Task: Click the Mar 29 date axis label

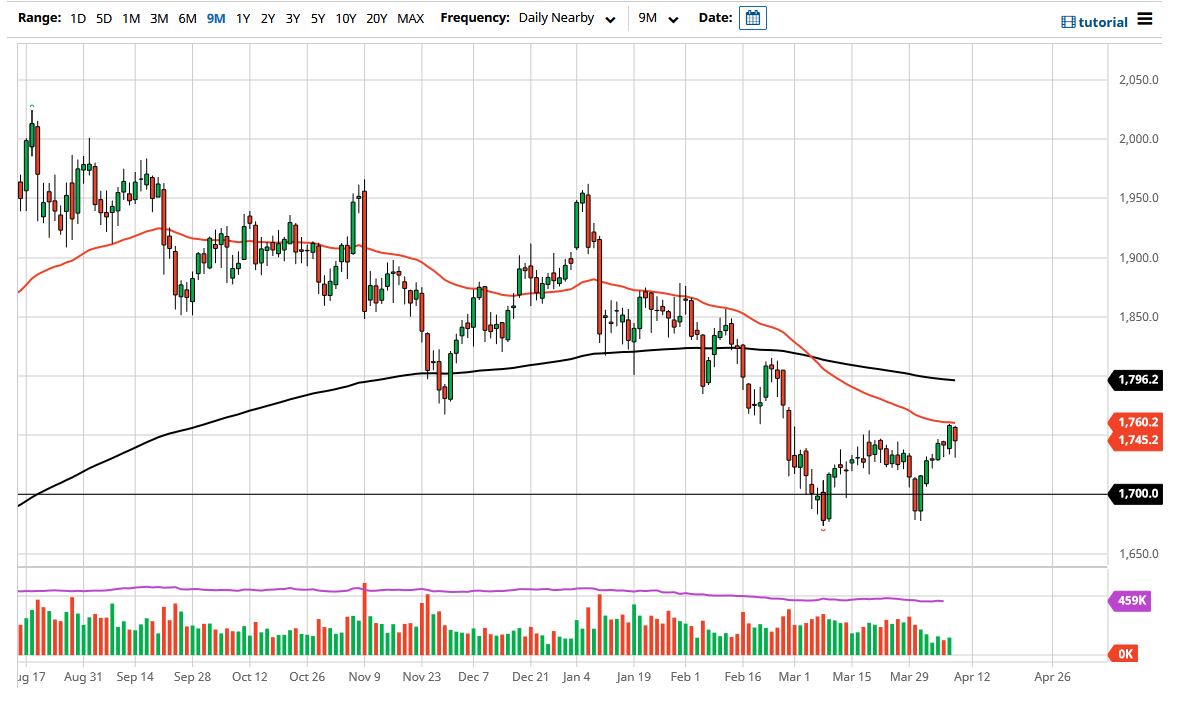Action: click(909, 677)
